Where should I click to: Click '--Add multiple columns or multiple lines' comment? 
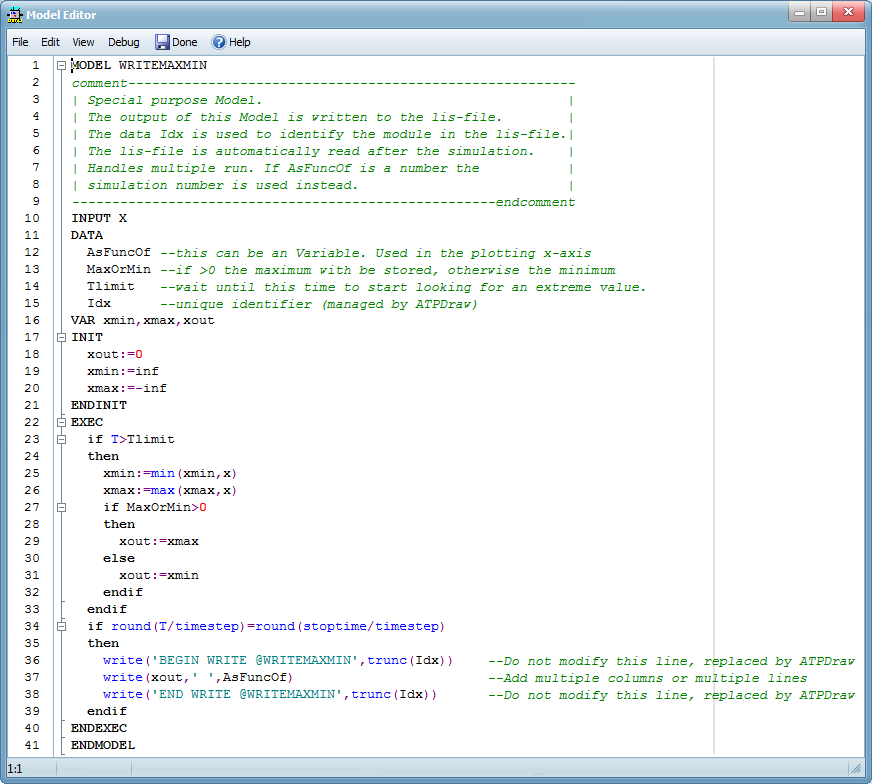point(648,678)
